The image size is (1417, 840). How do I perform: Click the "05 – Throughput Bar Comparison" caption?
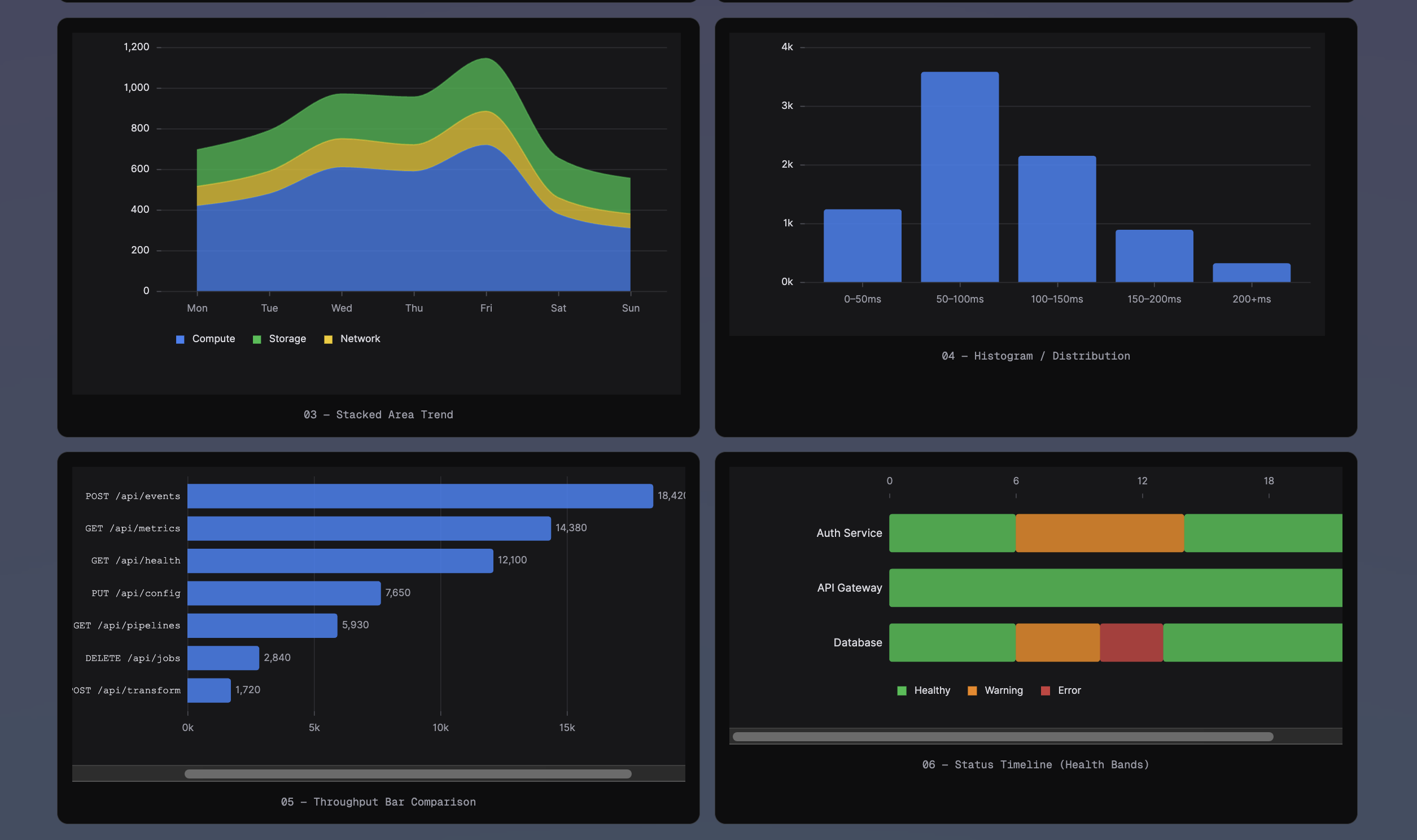click(378, 802)
